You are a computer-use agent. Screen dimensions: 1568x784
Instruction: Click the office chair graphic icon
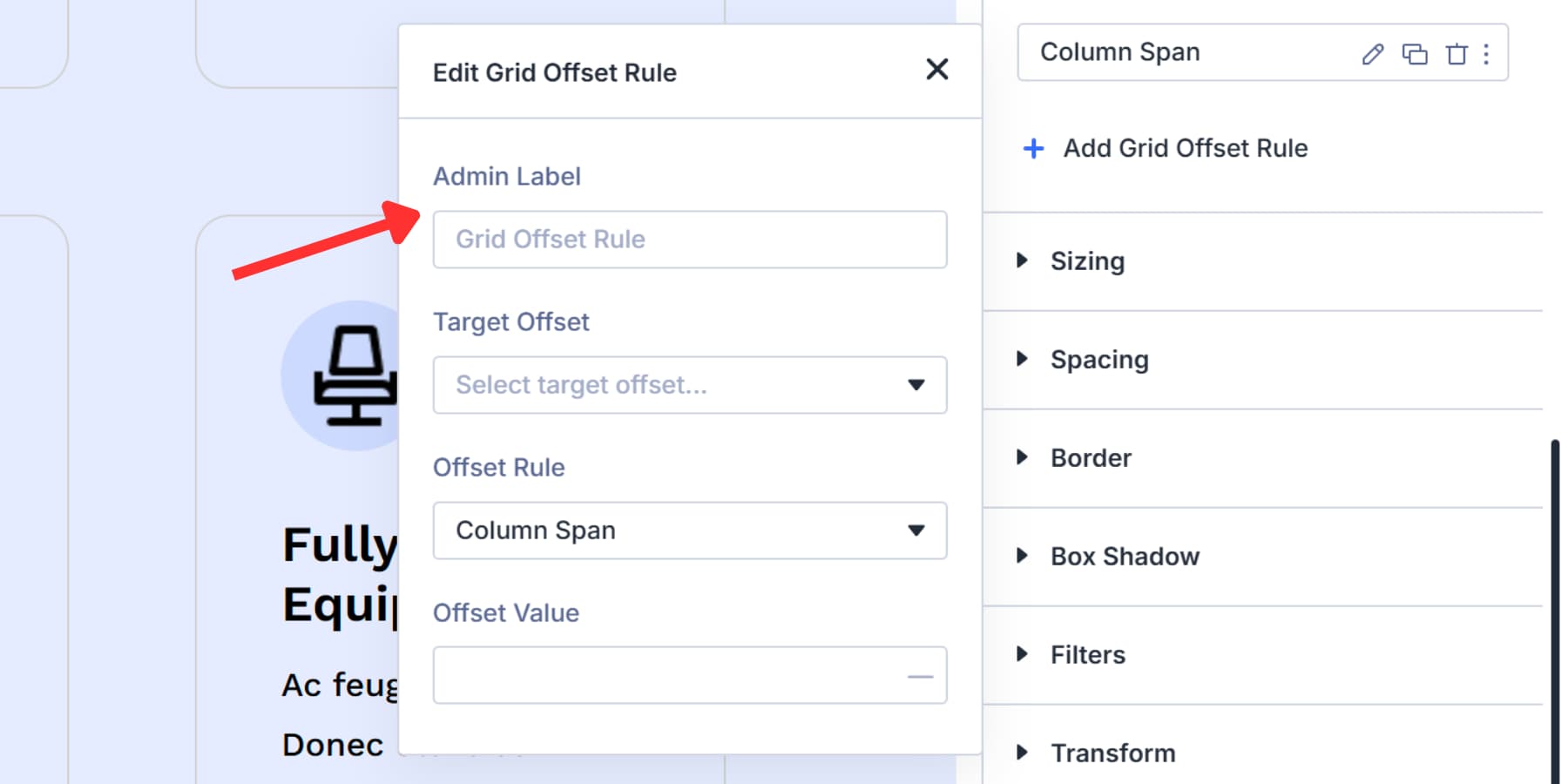(357, 376)
